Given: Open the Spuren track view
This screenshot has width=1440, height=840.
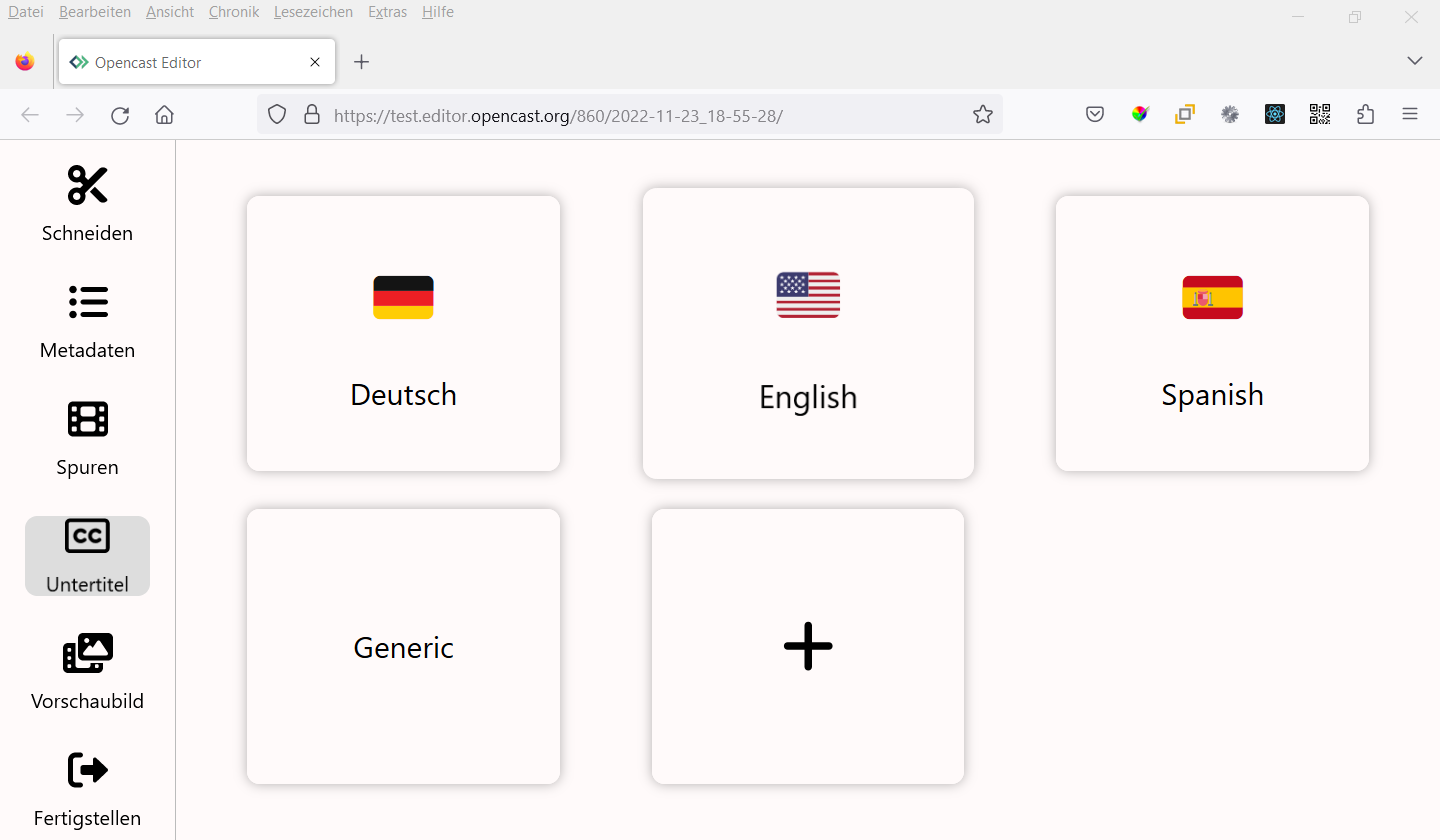Looking at the screenshot, I should point(87,438).
